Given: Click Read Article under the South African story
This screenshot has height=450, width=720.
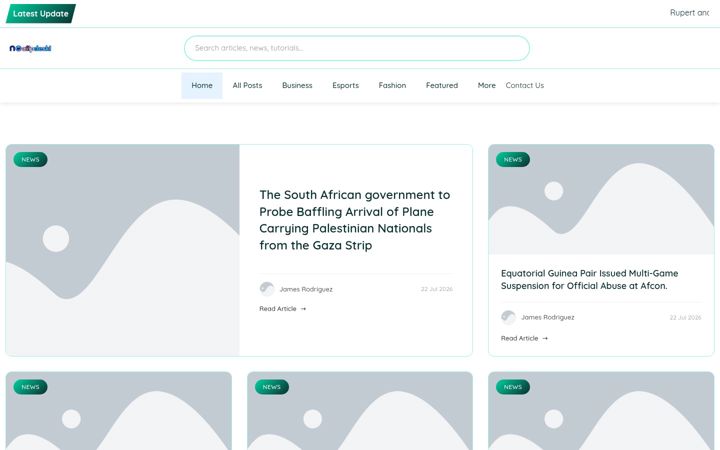Looking at the screenshot, I should [x=282, y=309].
